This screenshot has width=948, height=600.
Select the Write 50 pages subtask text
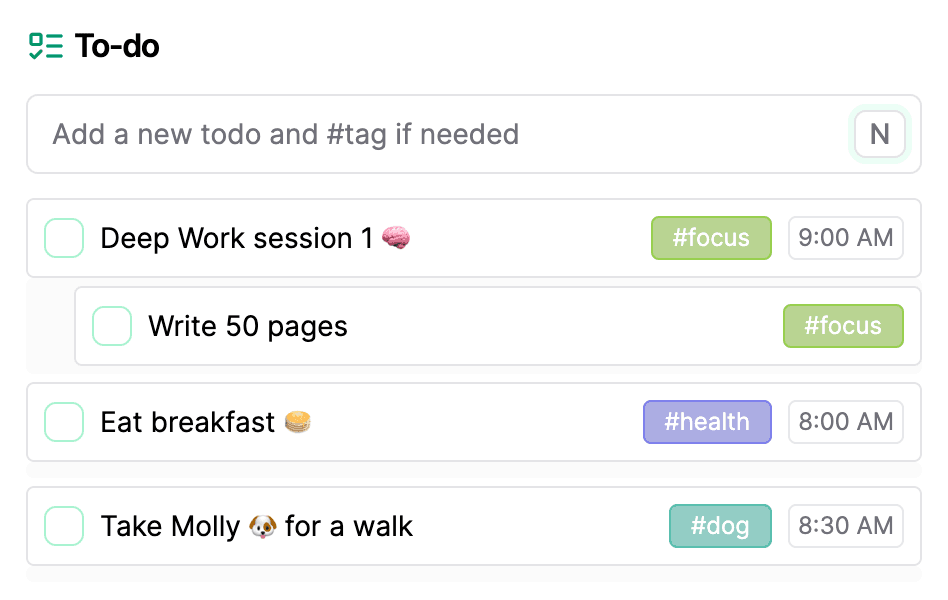point(248,326)
